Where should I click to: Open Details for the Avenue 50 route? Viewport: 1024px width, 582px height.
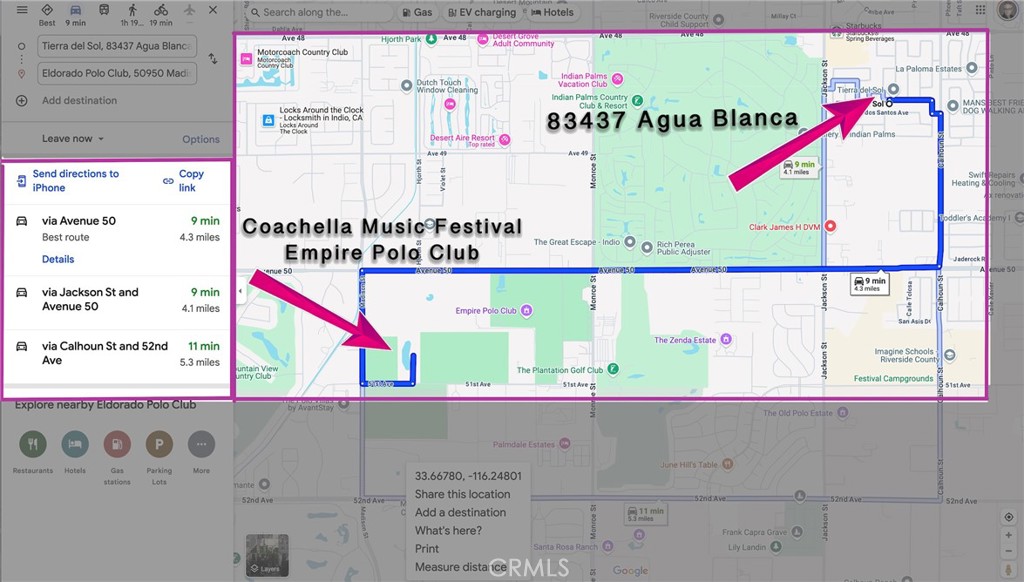58,259
